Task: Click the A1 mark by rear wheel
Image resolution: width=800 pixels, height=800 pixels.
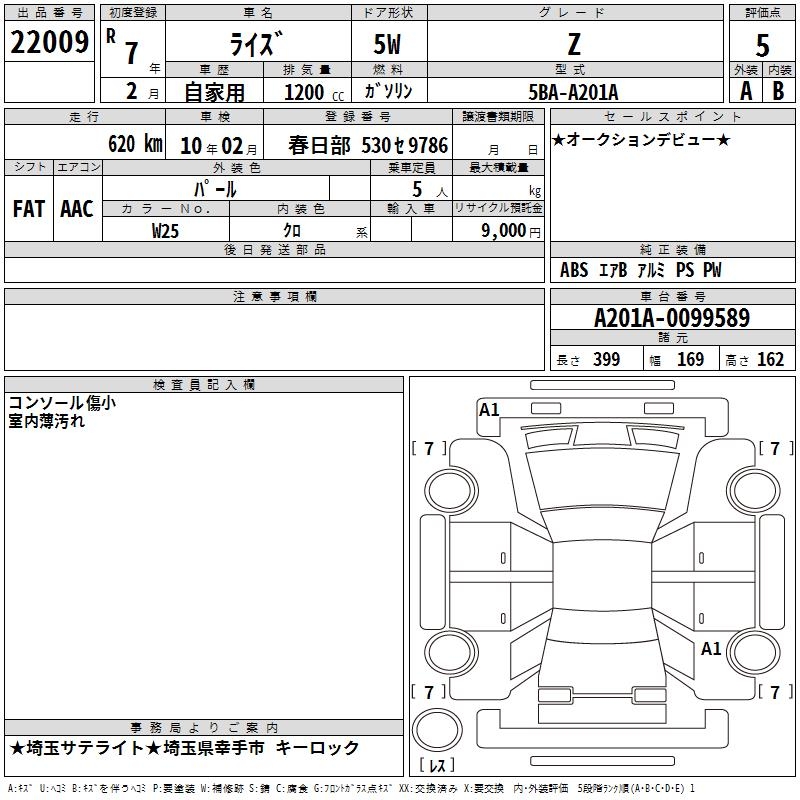Action: click(711, 649)
